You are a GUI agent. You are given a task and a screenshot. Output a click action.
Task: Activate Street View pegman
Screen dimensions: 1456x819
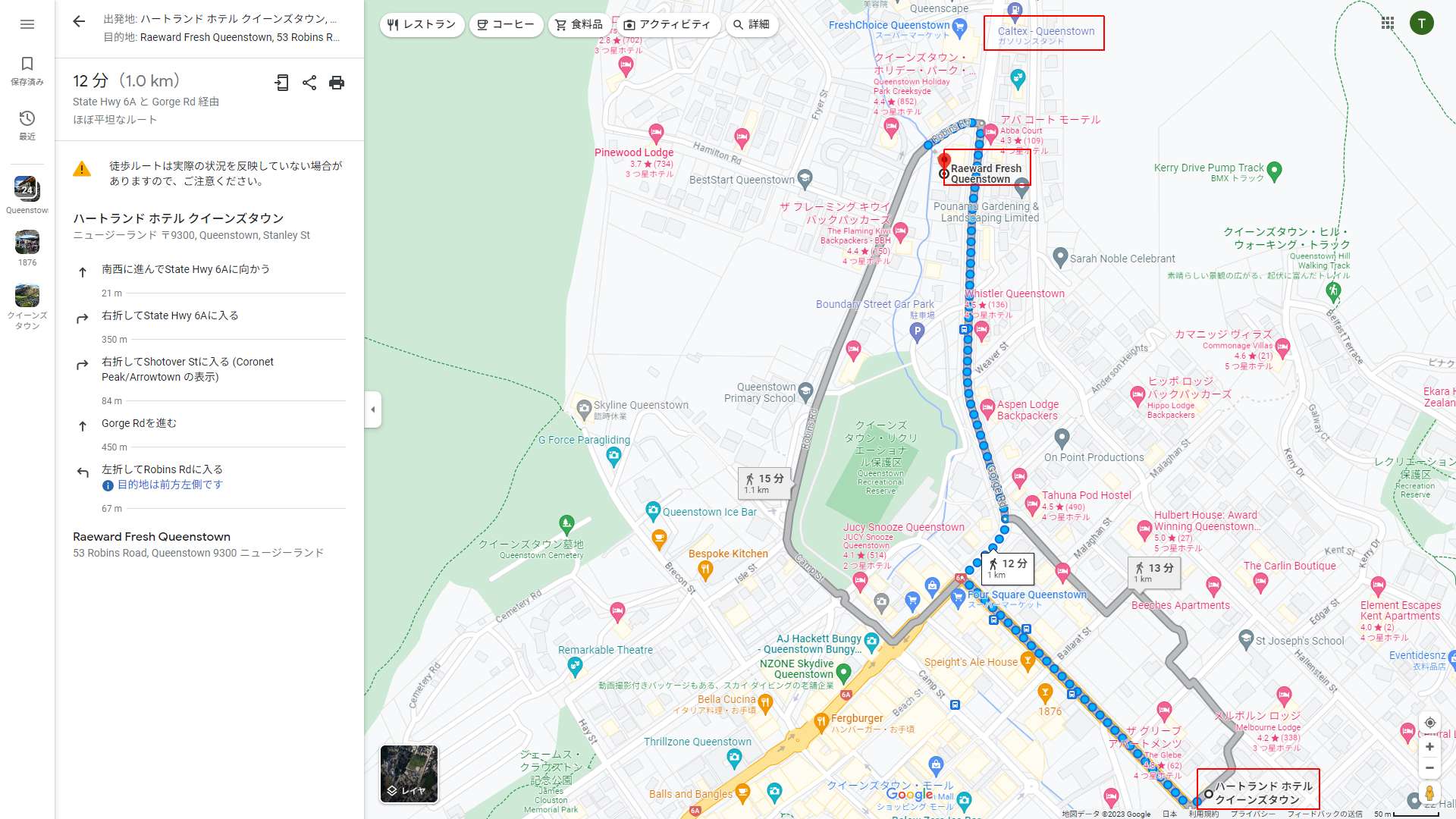pyautogui.click(x=1429, y=793)
